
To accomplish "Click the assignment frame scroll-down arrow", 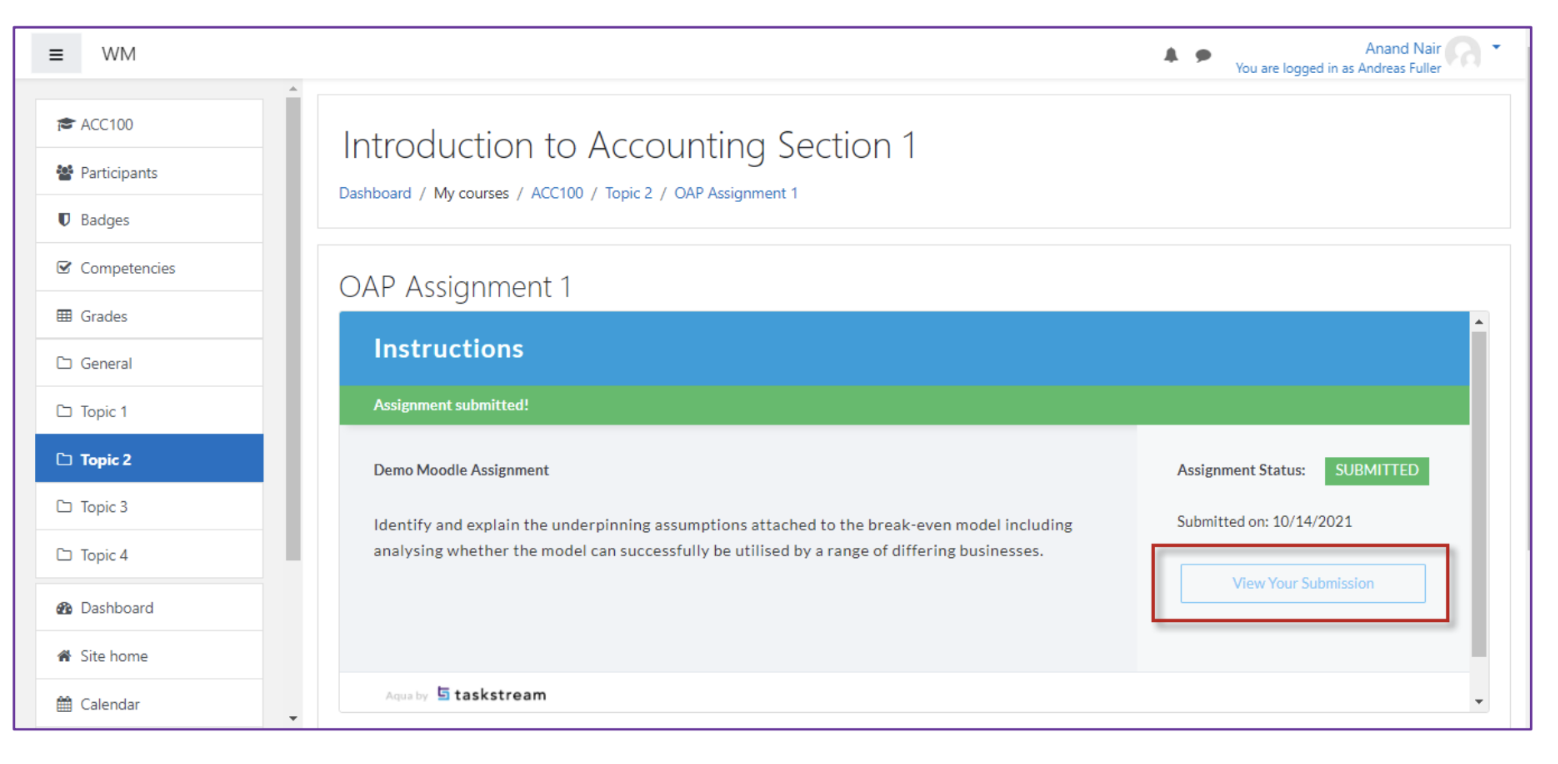I will click(1479, 701).
